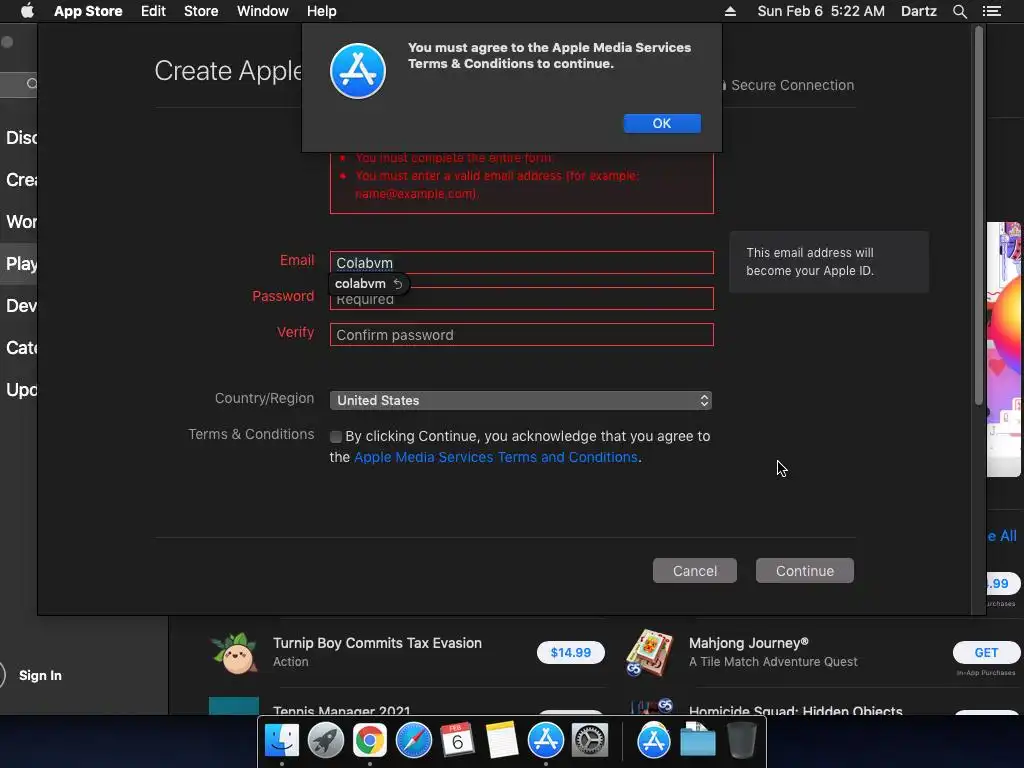
Task: Select the Work sidebar item
Action: (19, 221)
